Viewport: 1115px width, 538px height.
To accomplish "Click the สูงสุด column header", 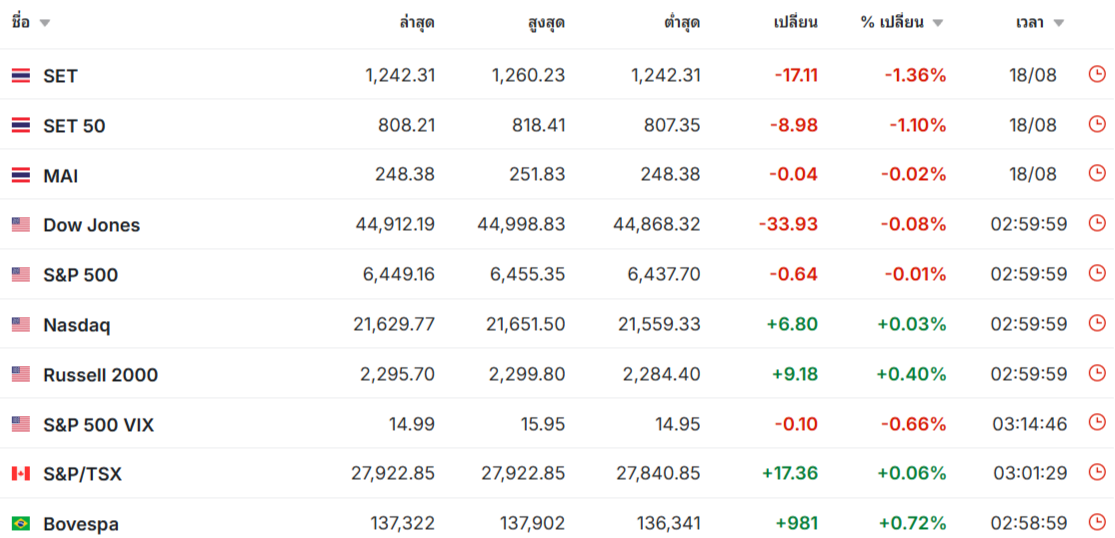I will (x=546, y=22).
